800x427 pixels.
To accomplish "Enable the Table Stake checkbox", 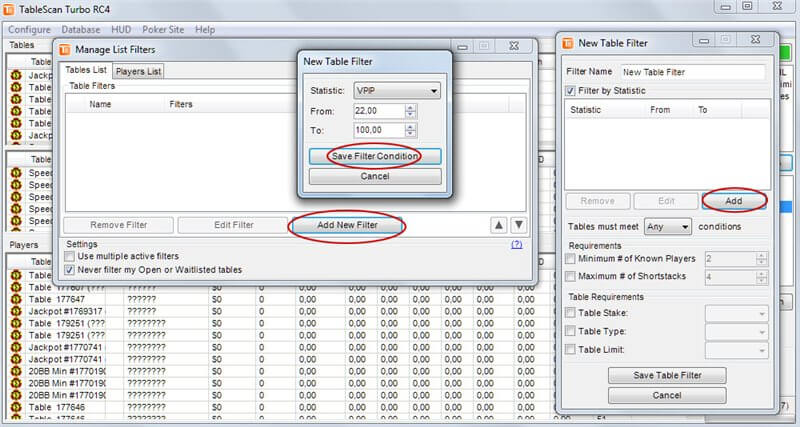I will click(570, 313).
